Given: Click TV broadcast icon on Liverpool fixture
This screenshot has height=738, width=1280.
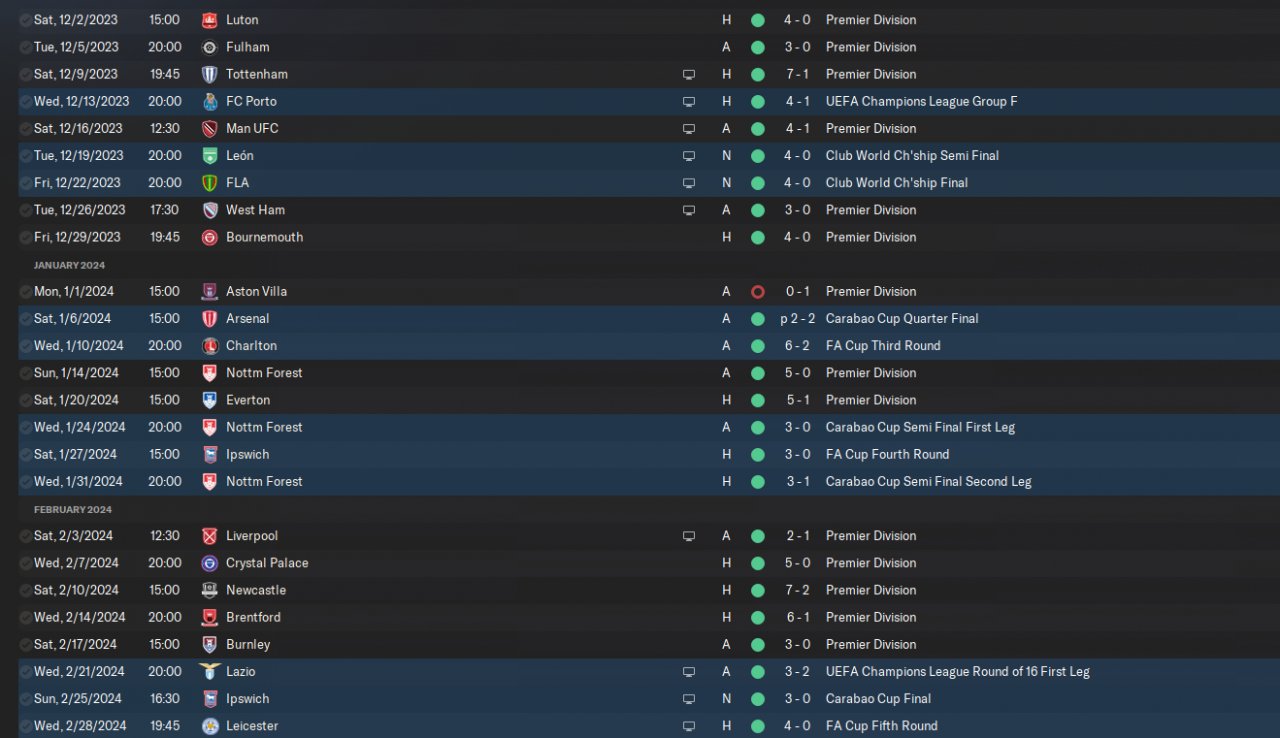Looking at the screenshot, I should pyautogui.click(x=689, y=536).
